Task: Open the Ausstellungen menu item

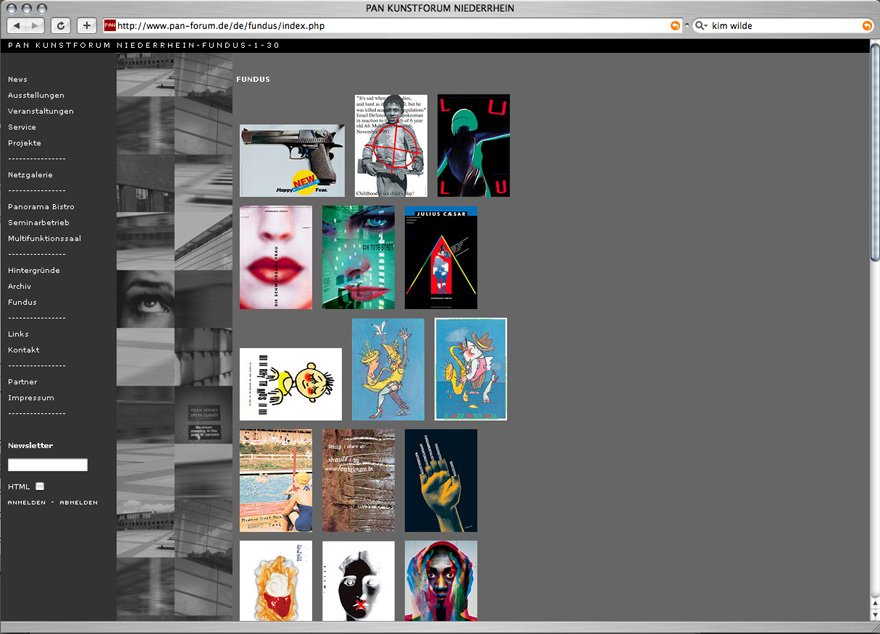Action: pyautogui.click(x=36, y=95)
